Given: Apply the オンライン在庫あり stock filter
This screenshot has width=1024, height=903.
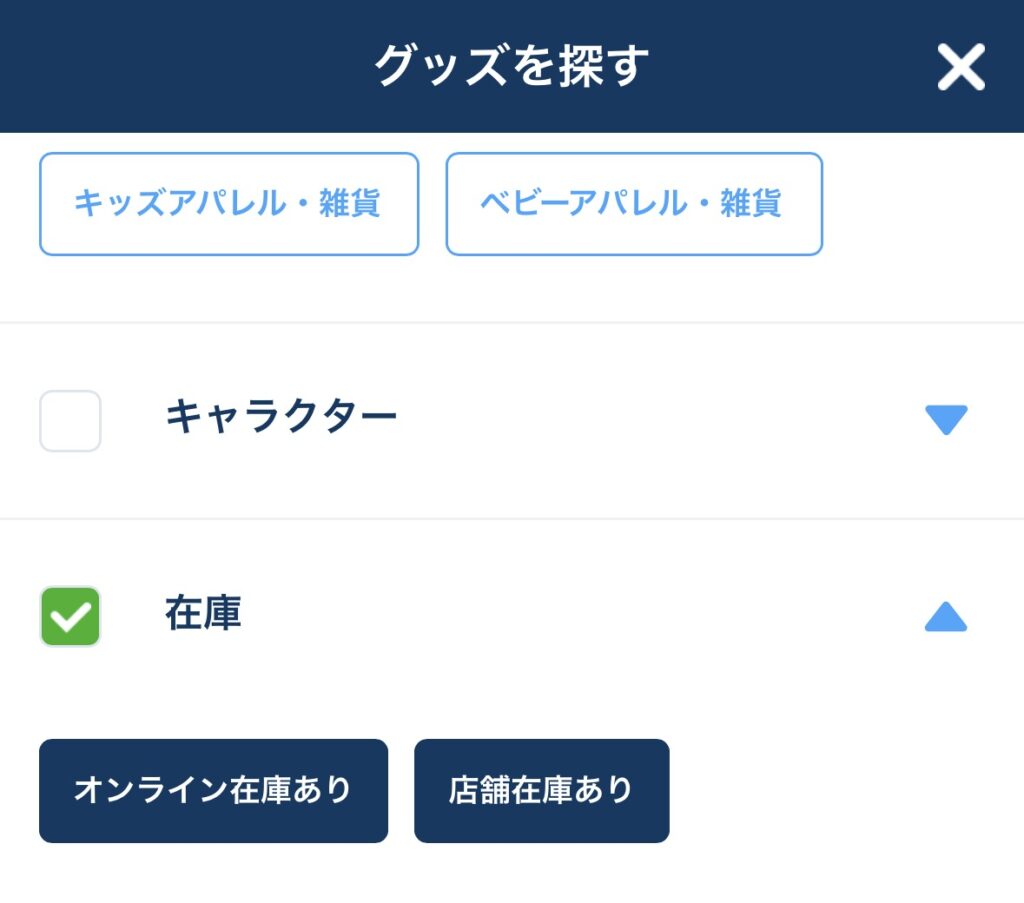Looking at the screenshot, I should 213,789.
